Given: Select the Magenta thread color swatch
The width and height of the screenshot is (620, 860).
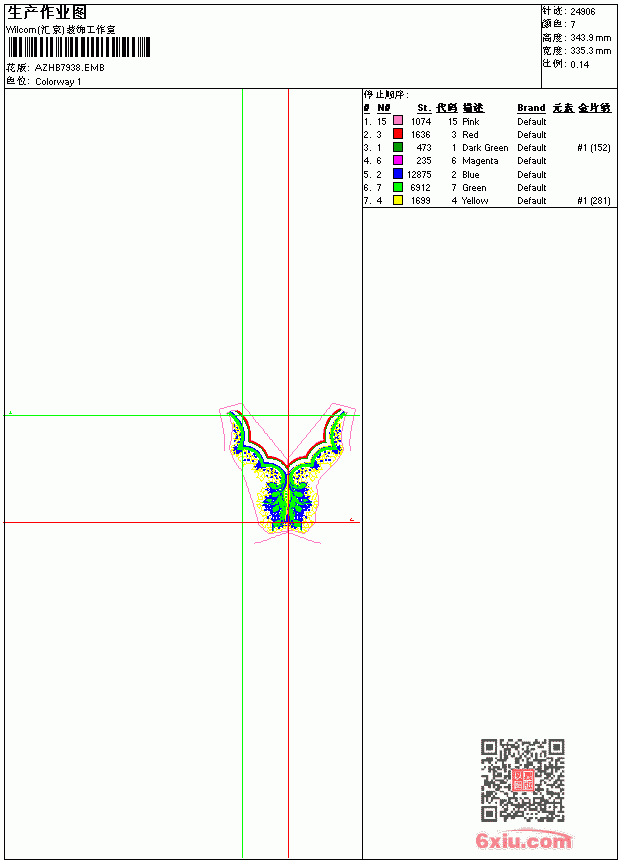Looking at the screenshot, I should (398, 160).
